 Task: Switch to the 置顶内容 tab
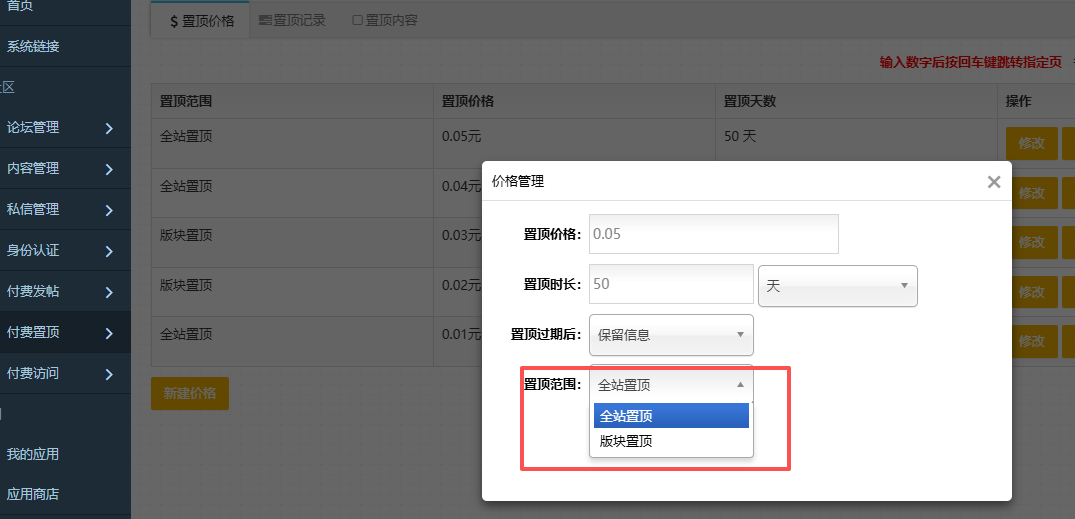pos(385,20)
